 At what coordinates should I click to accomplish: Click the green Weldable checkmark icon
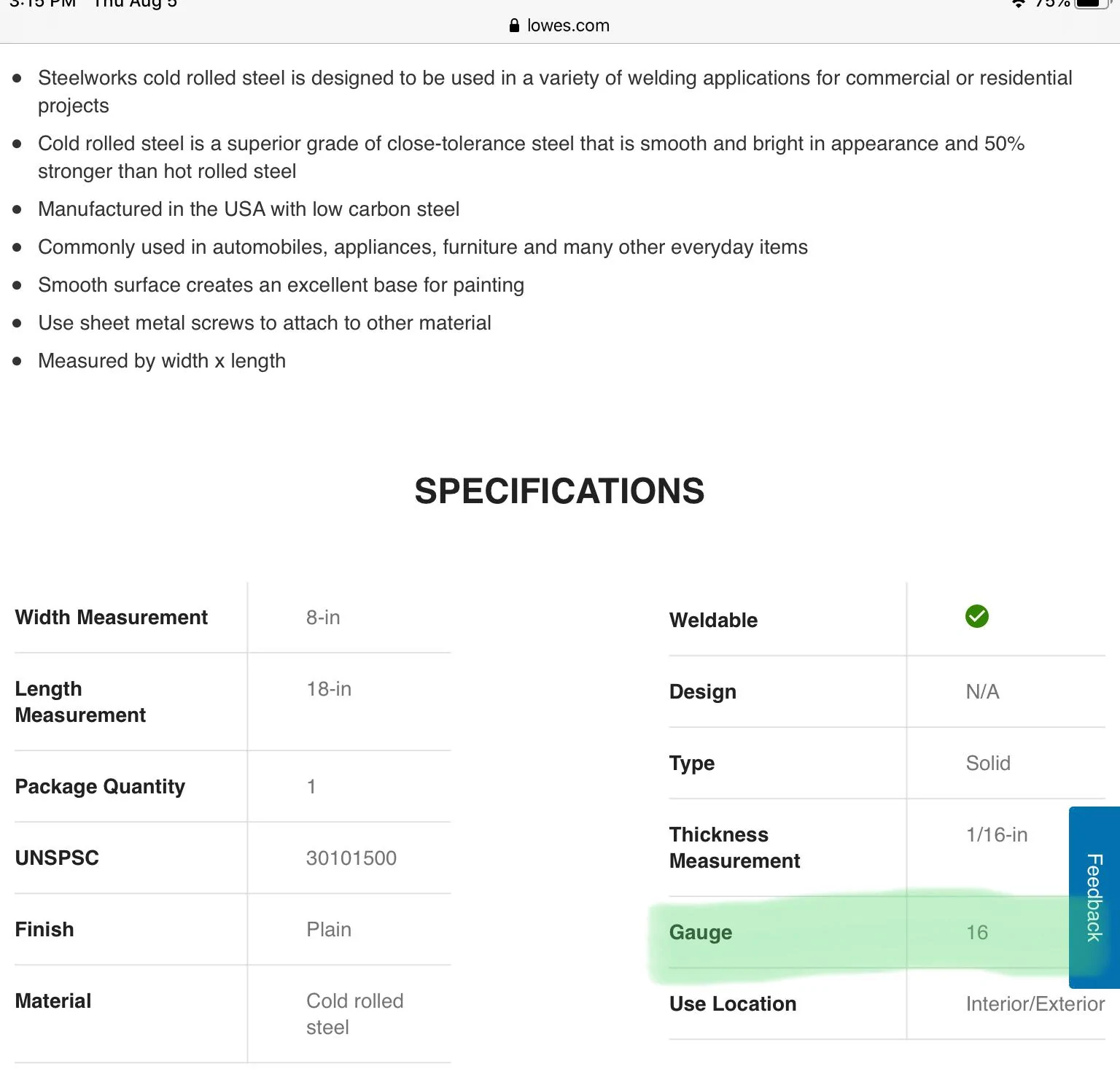click(976, 616)
